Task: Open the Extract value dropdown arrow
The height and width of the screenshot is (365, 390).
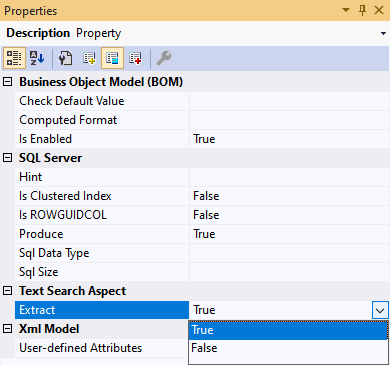Action: coord(380,310)
